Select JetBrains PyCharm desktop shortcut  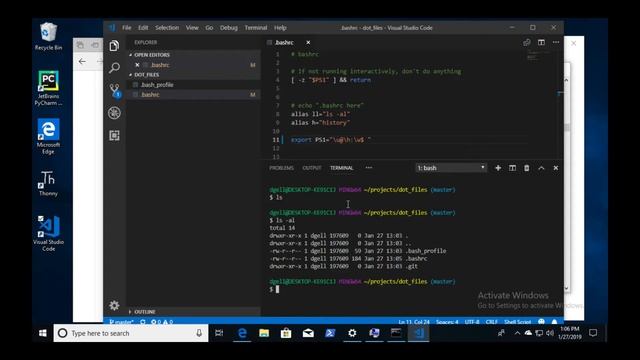pyautogui.click(x=48, y=88)
